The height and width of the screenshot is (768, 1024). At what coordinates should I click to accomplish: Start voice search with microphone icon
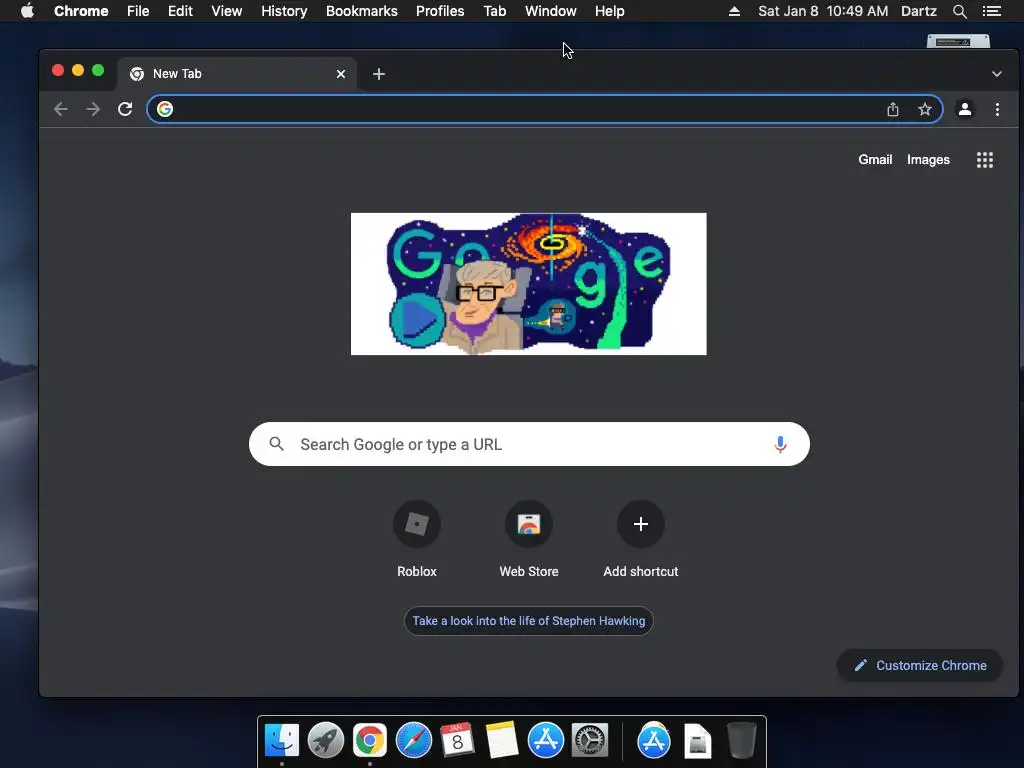(x=780, y=444)
